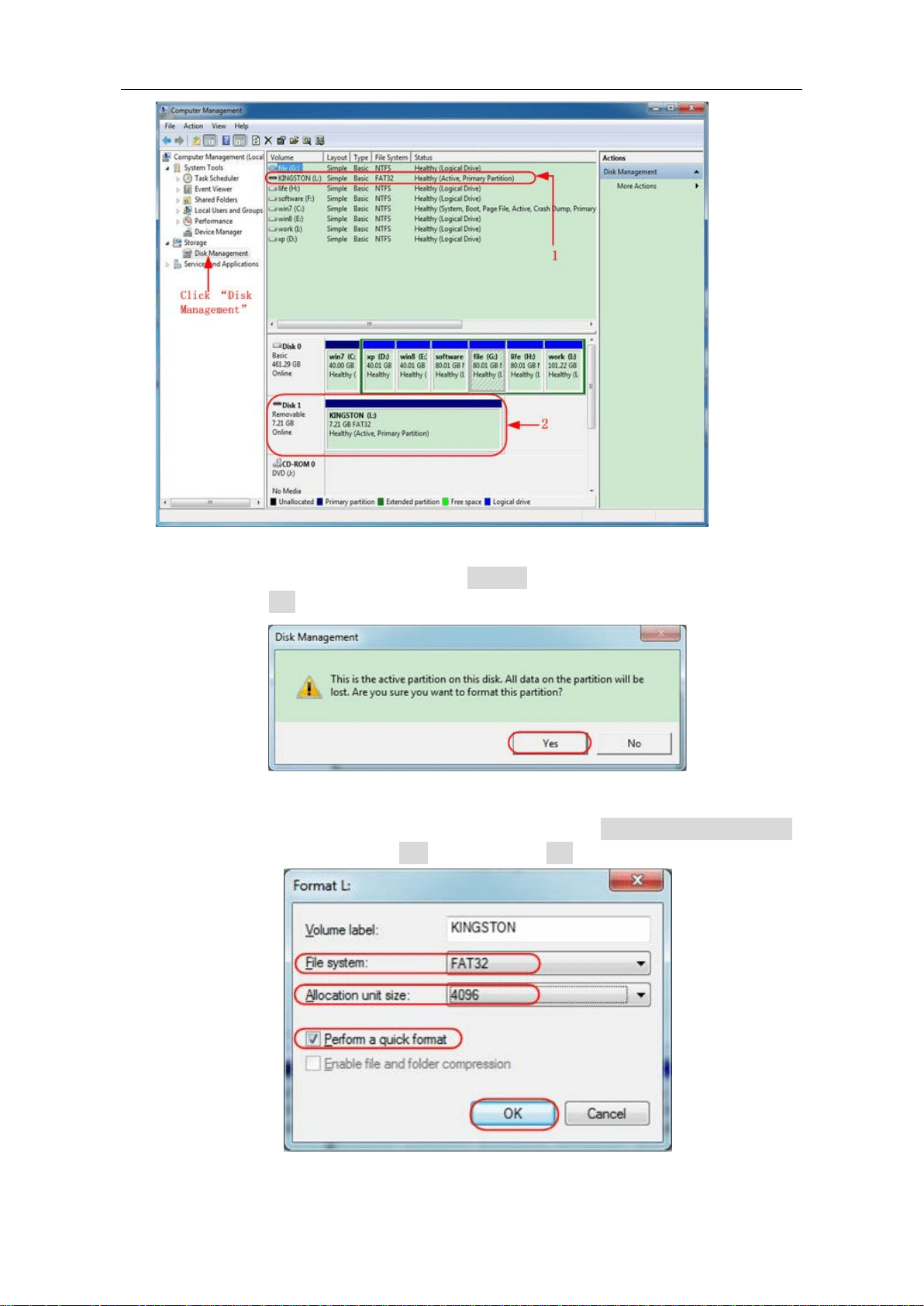The height and width of the screenshot is (1306, 924).
Task: Click the Delete X toolbar icon
Action: [268, 140]
